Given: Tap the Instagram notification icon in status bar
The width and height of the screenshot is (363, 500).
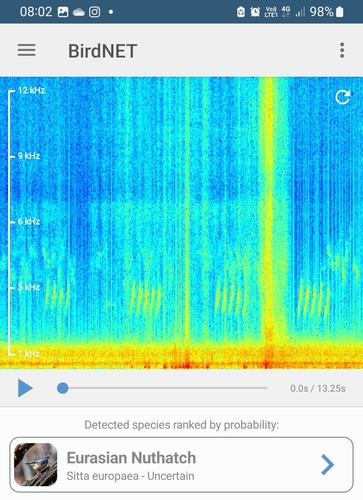Looking at the screenshot, I should pos(94,12).
